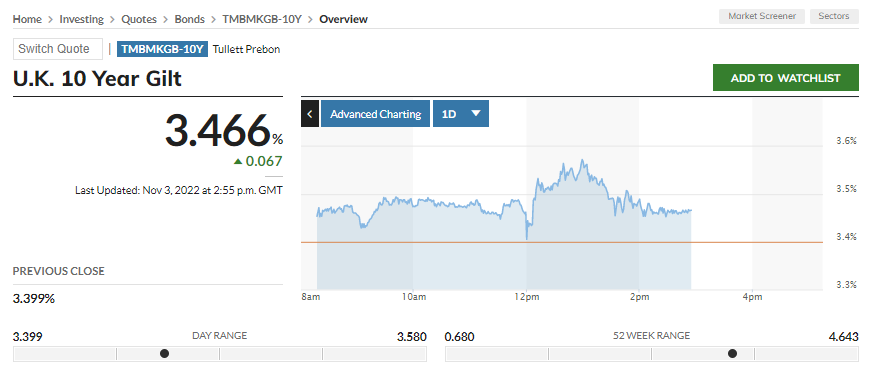Click the orange previous close line on chart
This screenshot has height=369, width=871.
[x=562, y=242]
